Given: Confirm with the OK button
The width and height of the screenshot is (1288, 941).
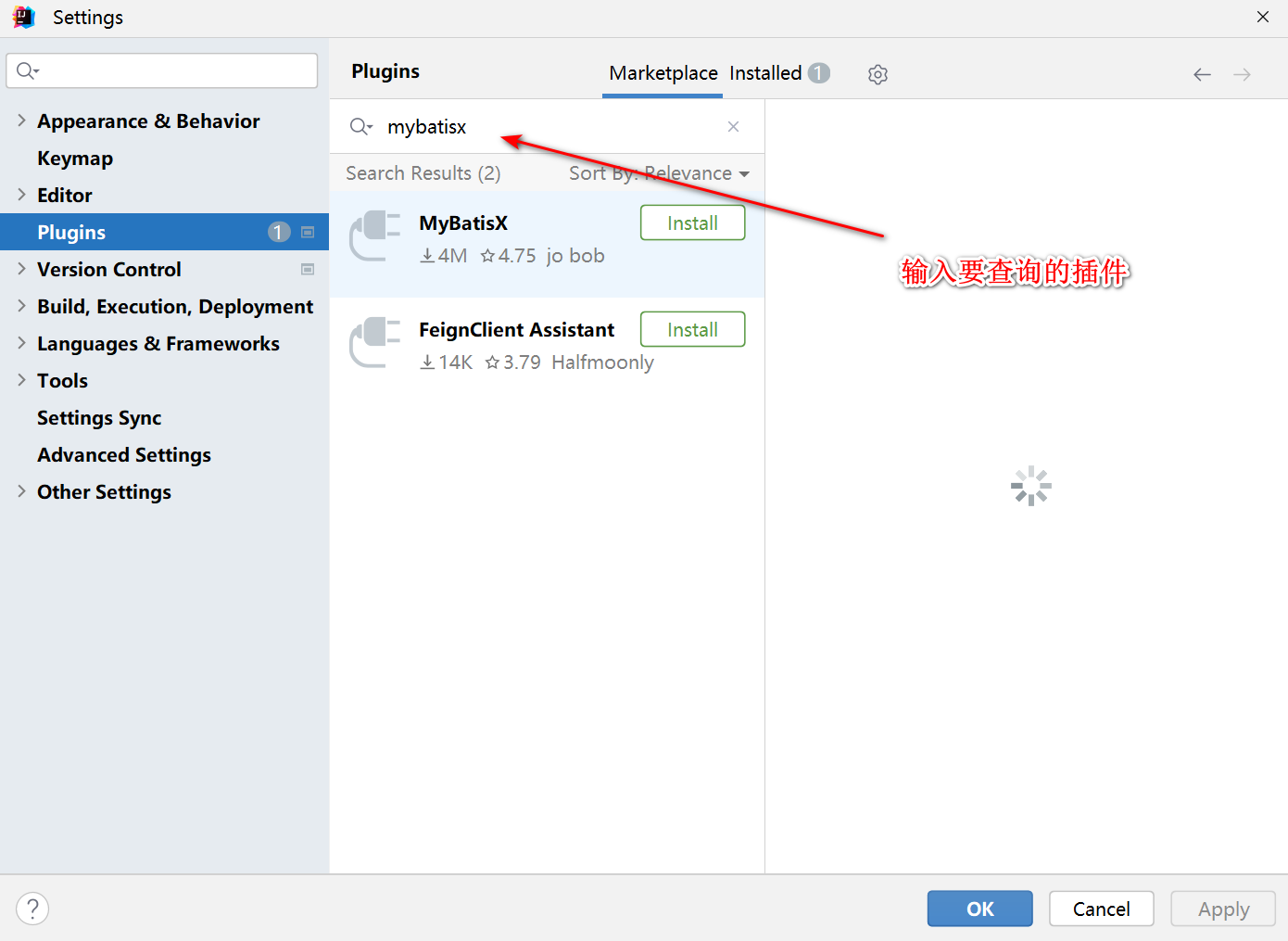Looking at the screenshot, I should tap(979, 909).
